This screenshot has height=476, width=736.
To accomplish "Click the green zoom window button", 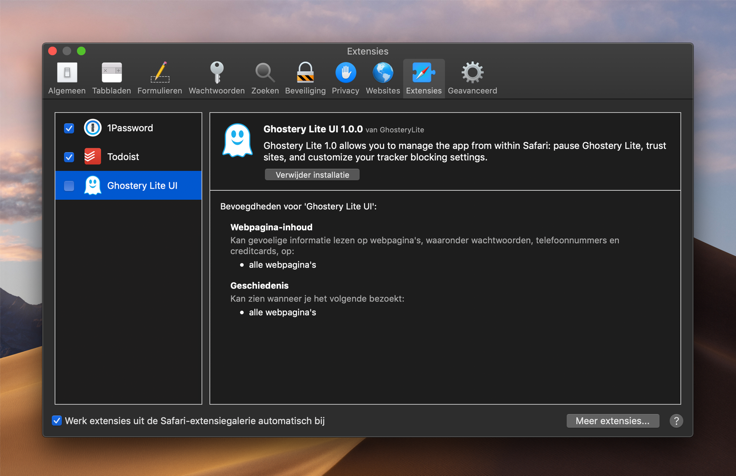I will pyautogui.click(x=81, y=51).
